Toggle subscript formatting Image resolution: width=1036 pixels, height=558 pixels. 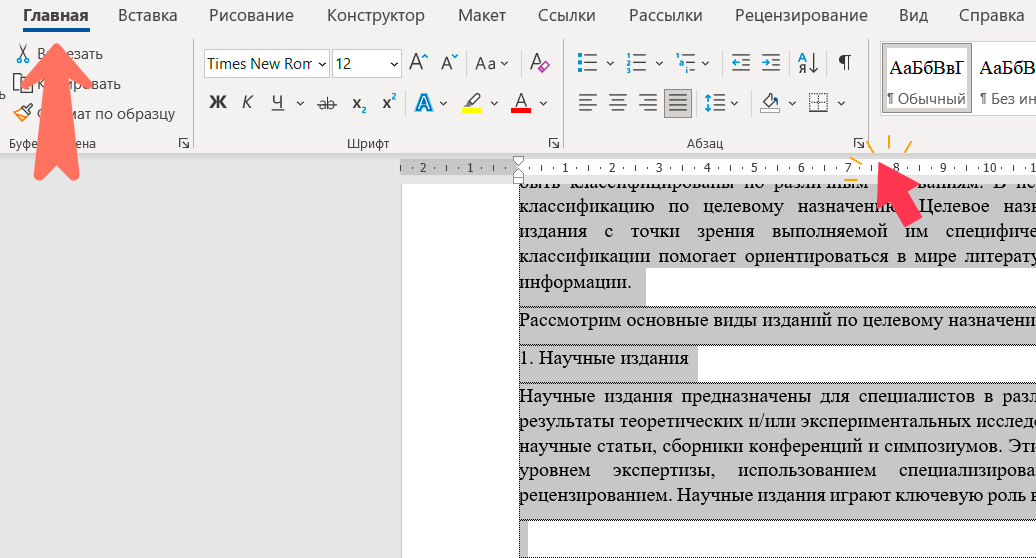(x=359, y=104)
